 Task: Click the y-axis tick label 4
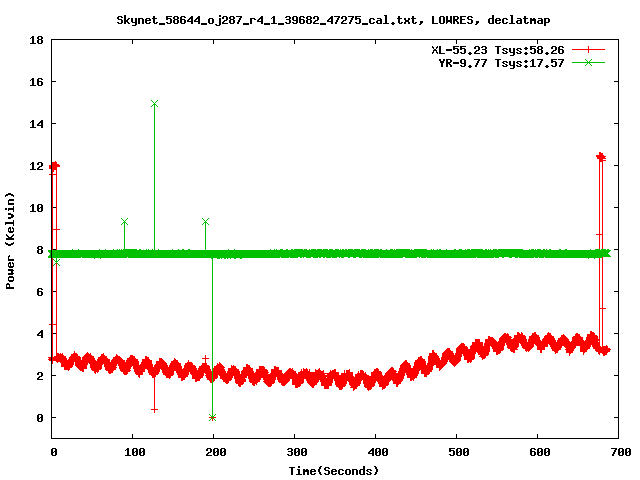pos(40,334)
